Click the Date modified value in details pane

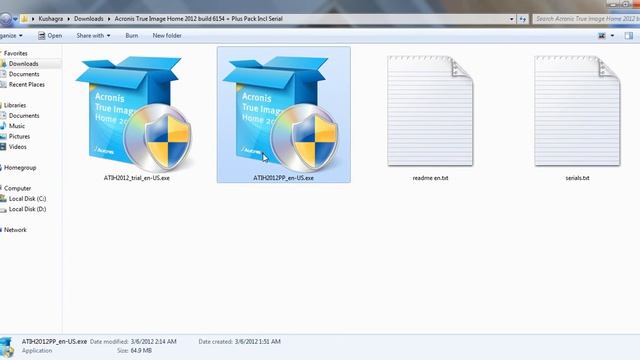click(153, 342)
